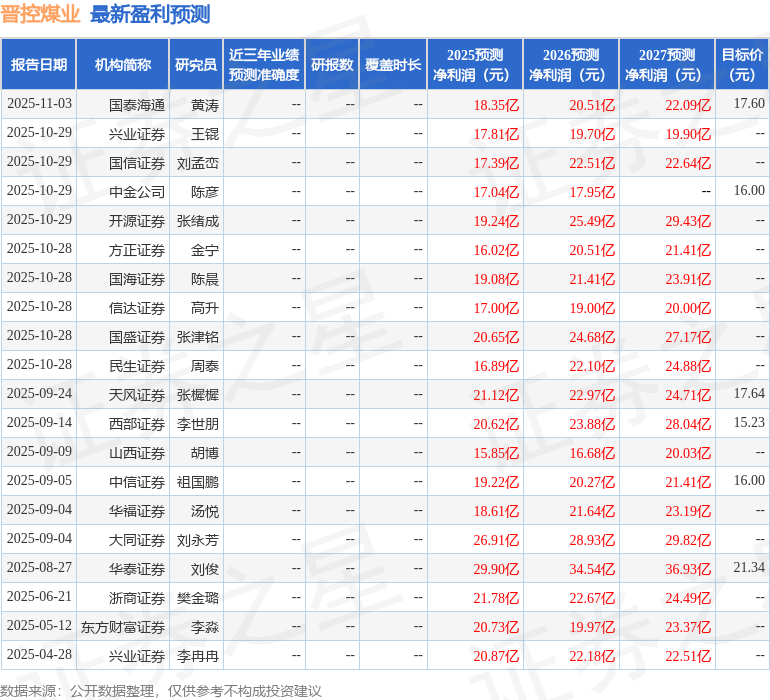
Task: Click the 中金公司 institution row
Action: click(137, 191)
